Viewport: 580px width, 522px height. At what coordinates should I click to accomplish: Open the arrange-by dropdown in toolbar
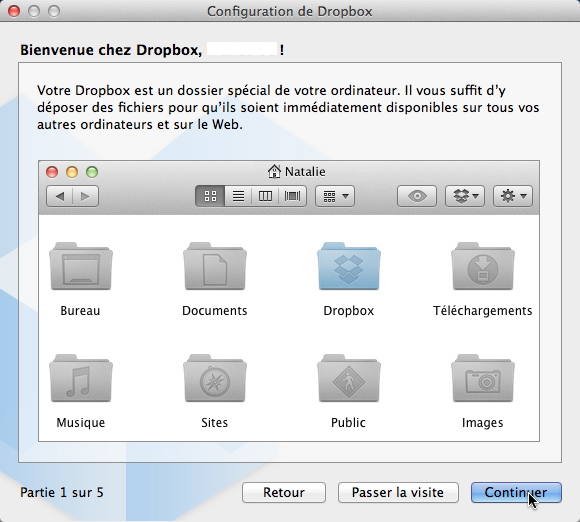(x=335, y=196)
